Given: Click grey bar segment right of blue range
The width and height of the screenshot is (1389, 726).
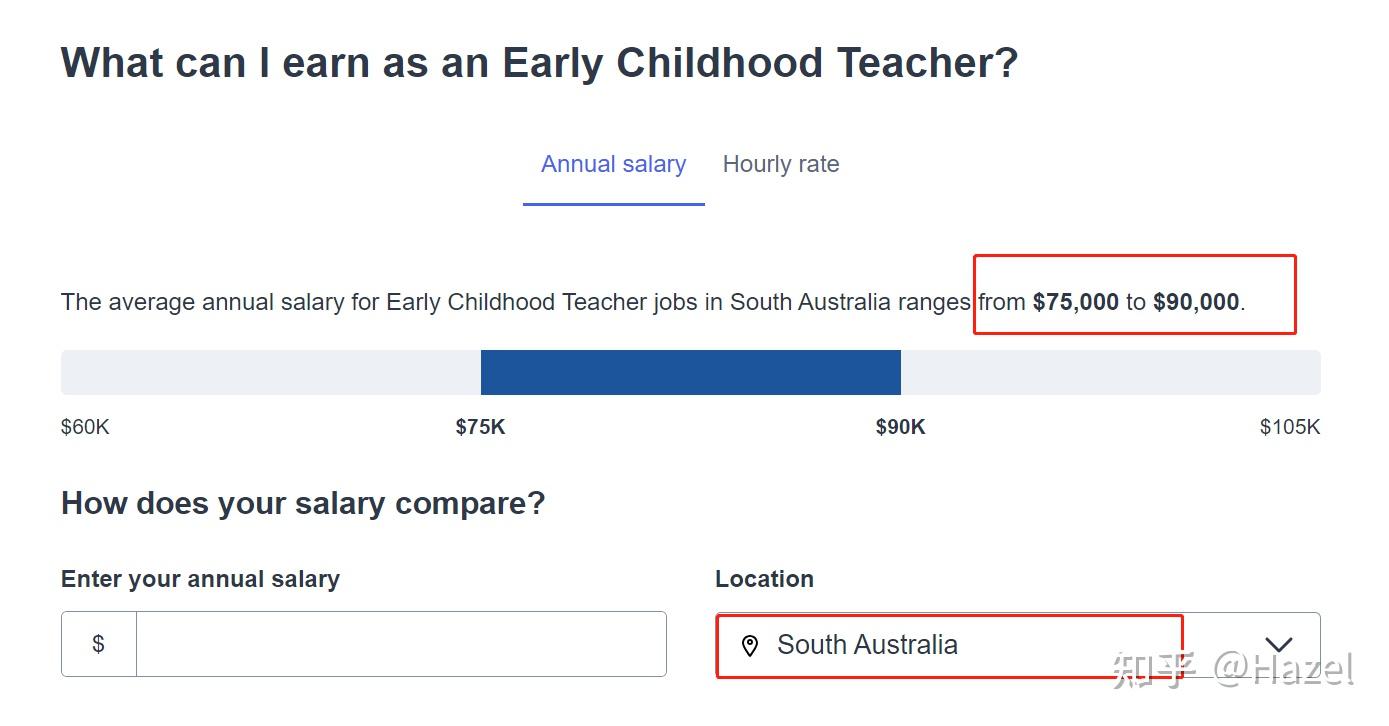Looking at the screenshot, I should pyautogui.click(x=1110, y=372).
